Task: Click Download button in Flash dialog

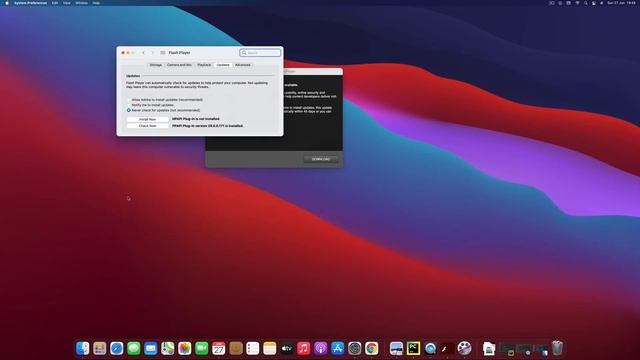Action: point(321,159)
